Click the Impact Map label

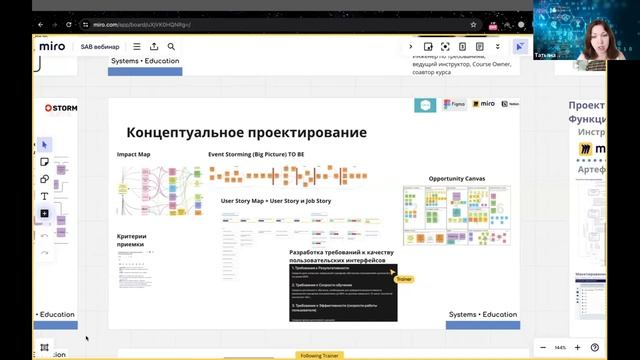(x=133, y=154)
